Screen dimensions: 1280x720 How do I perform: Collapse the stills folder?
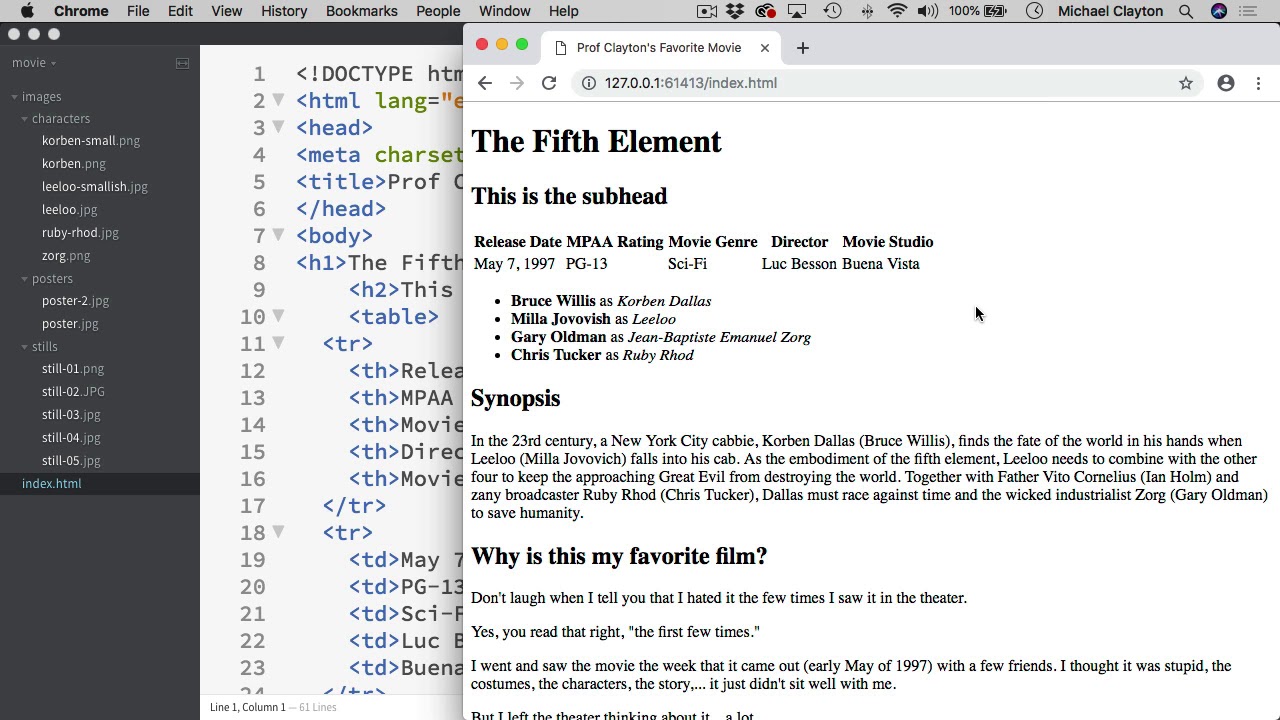point(25,347)
